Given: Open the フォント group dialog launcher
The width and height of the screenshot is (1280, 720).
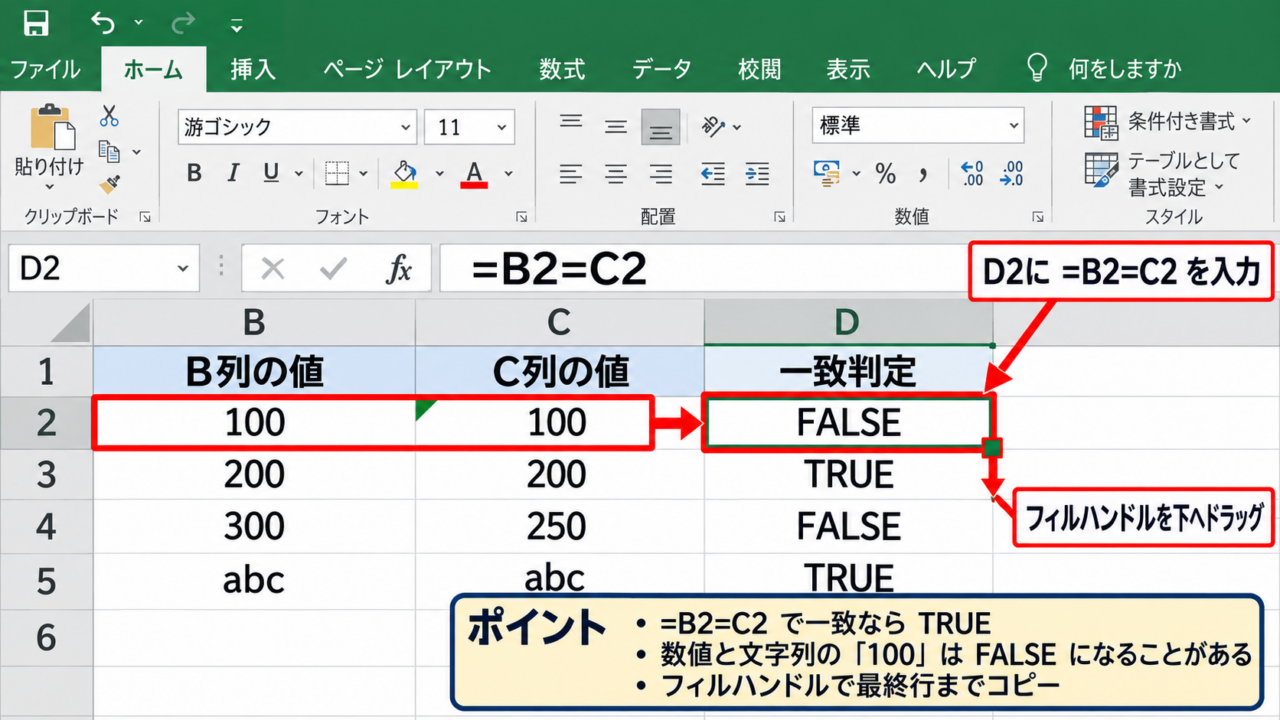Looking at the screenshot, I should (x=521, y=216).
